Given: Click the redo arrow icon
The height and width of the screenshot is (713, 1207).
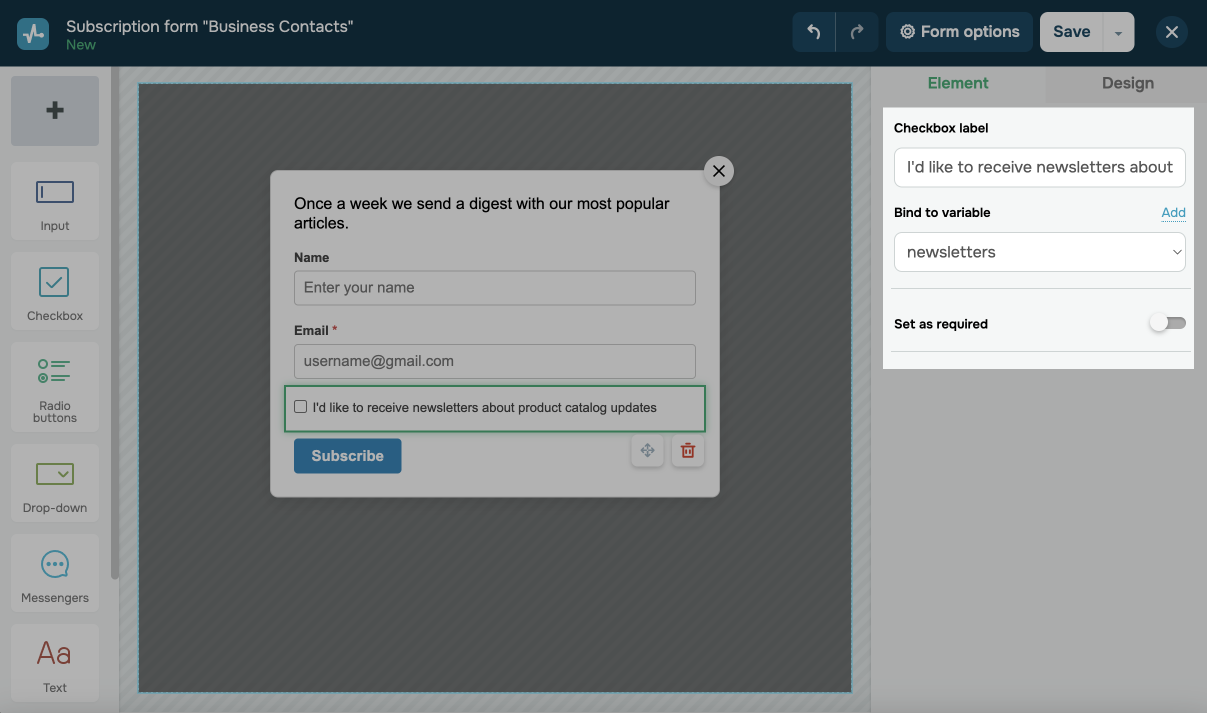Looking at the screenshot, I should click(857, 32).
